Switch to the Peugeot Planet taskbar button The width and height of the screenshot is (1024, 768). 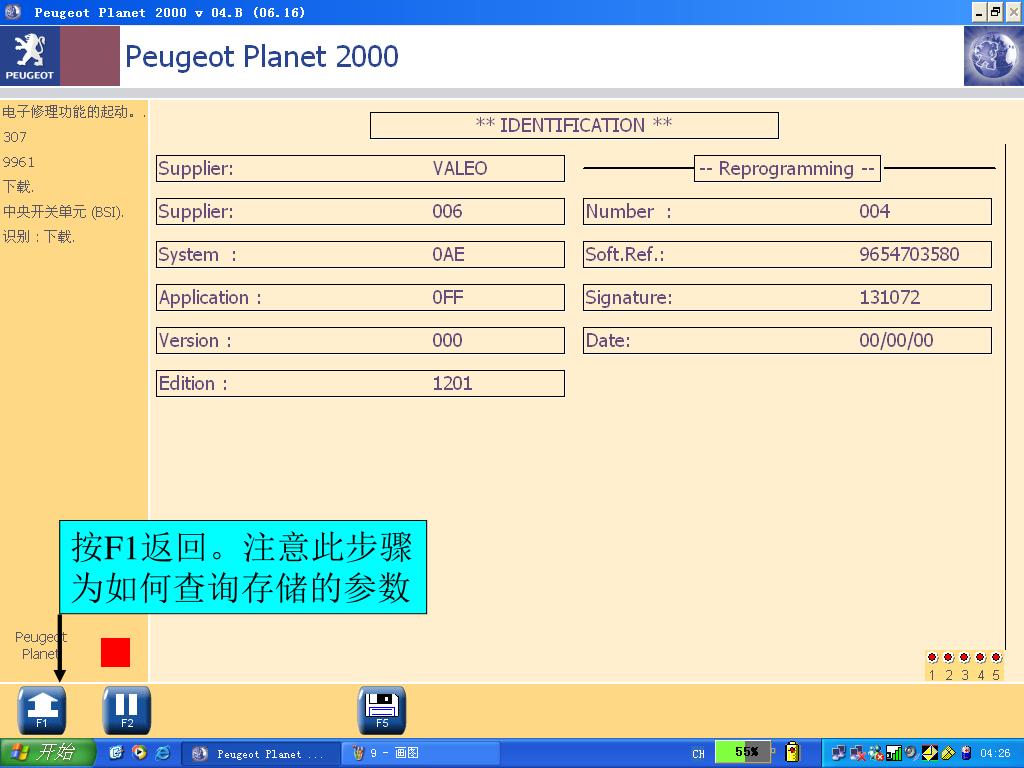point(260,754)
